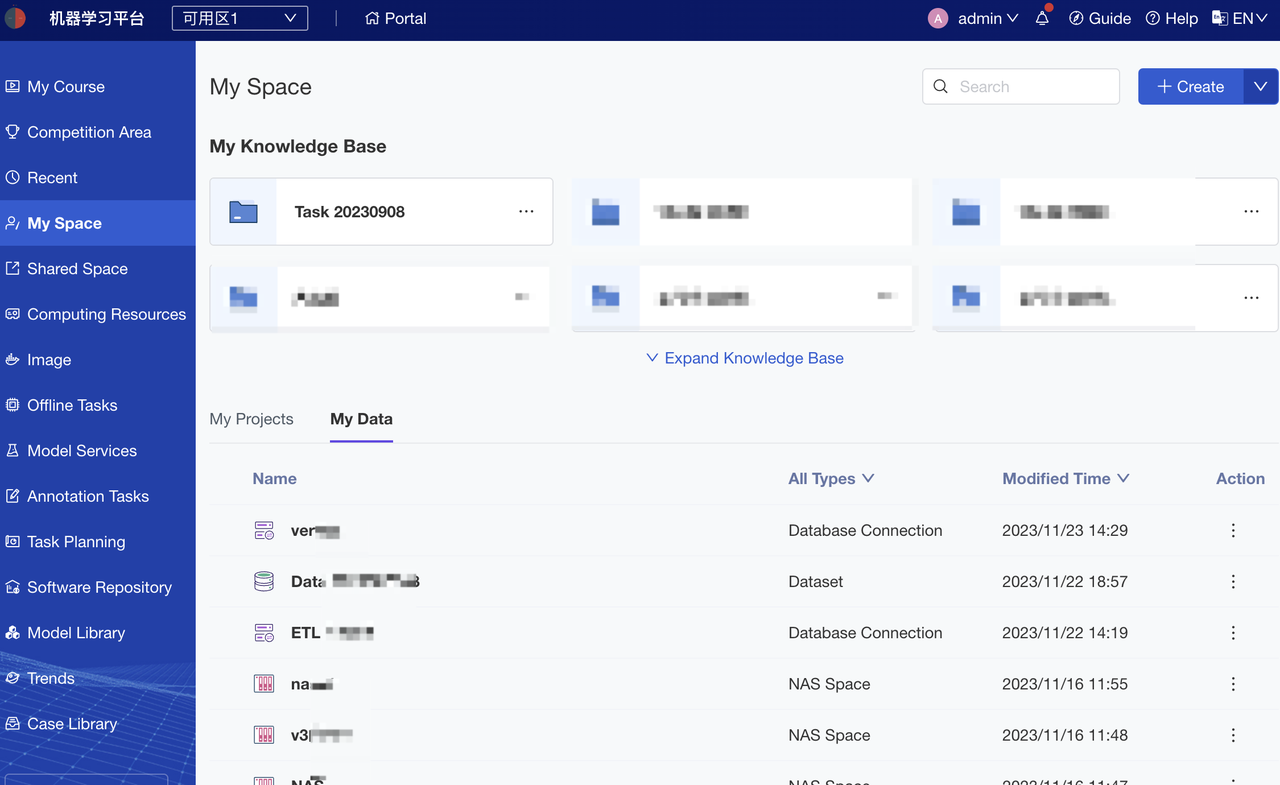Viewport: 1280px width, 785px height.
Task: Expand the admin user menu
Action: [x=989, y=18]
